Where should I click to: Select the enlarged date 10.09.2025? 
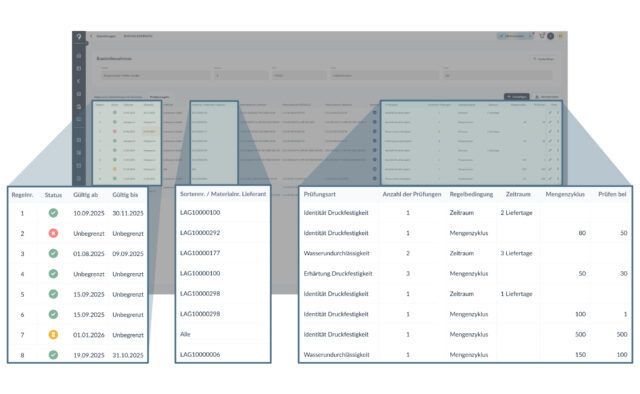89,213
